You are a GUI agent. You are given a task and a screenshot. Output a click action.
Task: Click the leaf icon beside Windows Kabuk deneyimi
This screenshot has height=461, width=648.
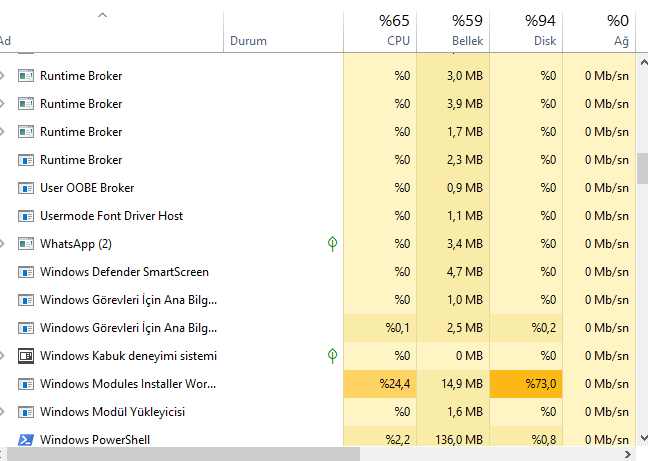[332, 355]
